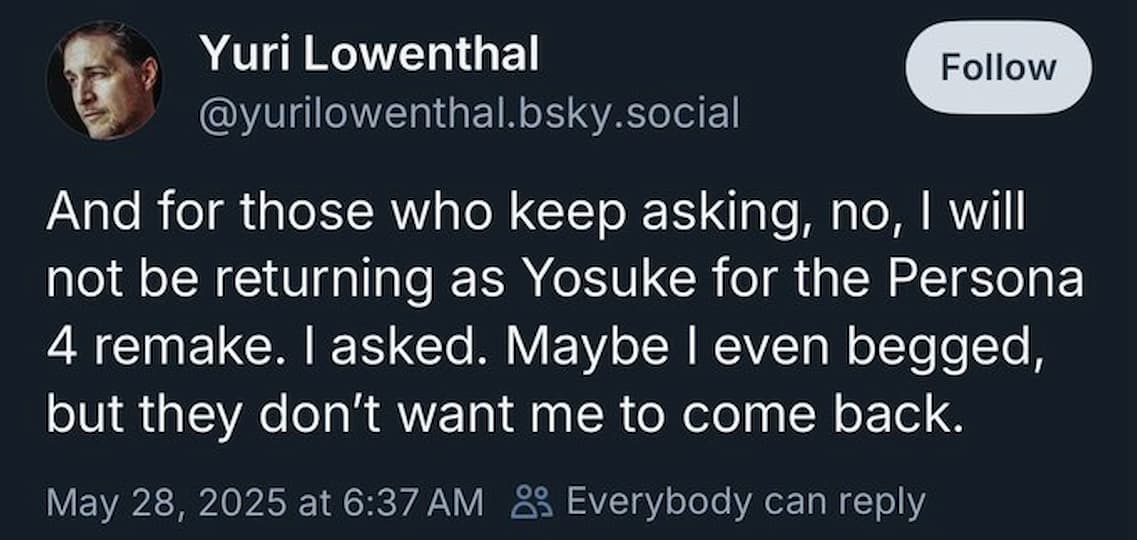Open the Yuri Lowenthal display name
The height and width of the screenshot is (540, 1137).
click(369, 54)
